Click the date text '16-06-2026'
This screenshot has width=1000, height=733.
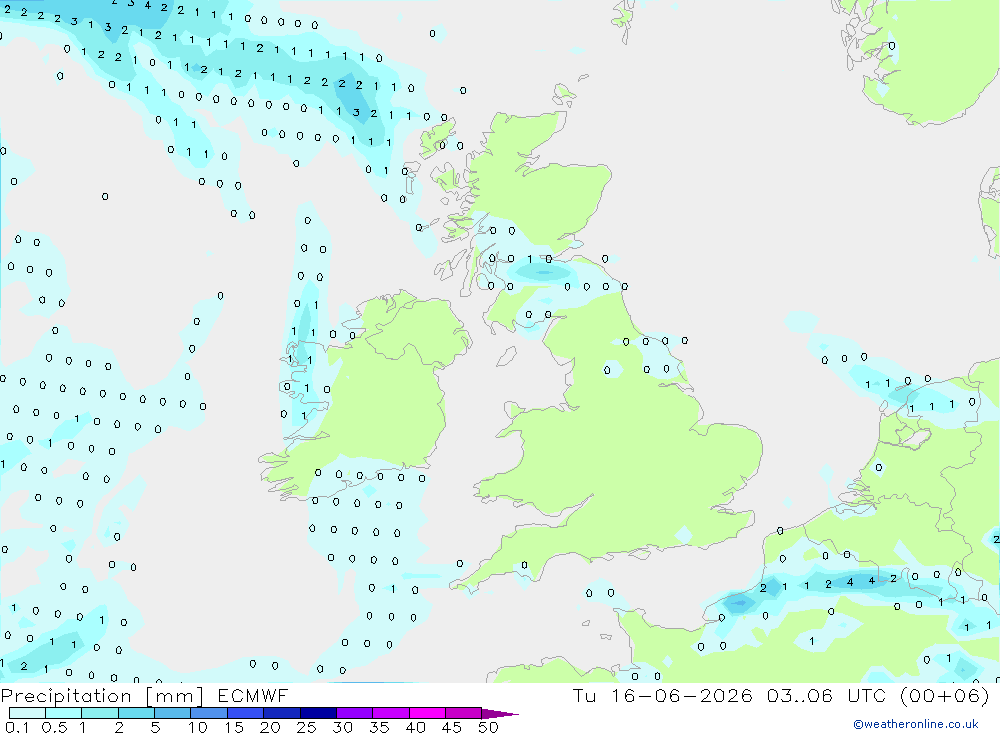click(x=682, y=695)
